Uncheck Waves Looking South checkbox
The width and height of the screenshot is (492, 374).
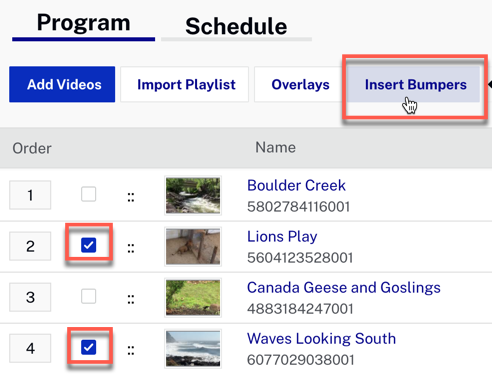coord(89,347)
